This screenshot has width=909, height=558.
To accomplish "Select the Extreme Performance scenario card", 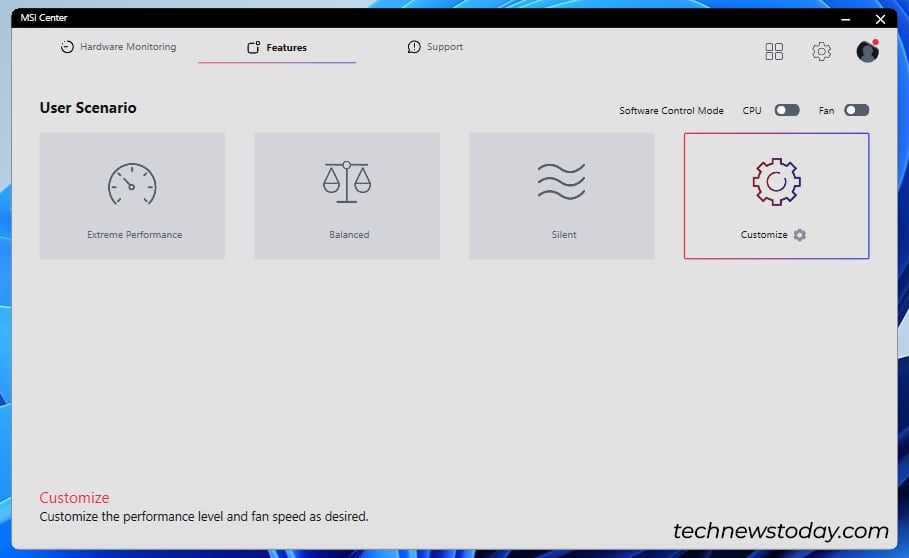I will click(x=132, y=196).
